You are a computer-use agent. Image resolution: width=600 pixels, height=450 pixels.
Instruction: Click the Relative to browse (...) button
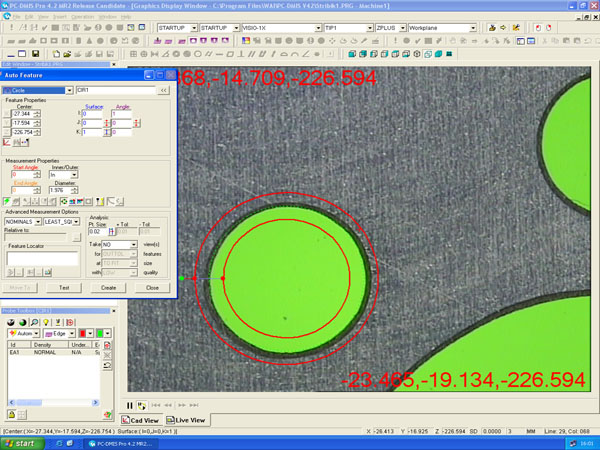76,238
